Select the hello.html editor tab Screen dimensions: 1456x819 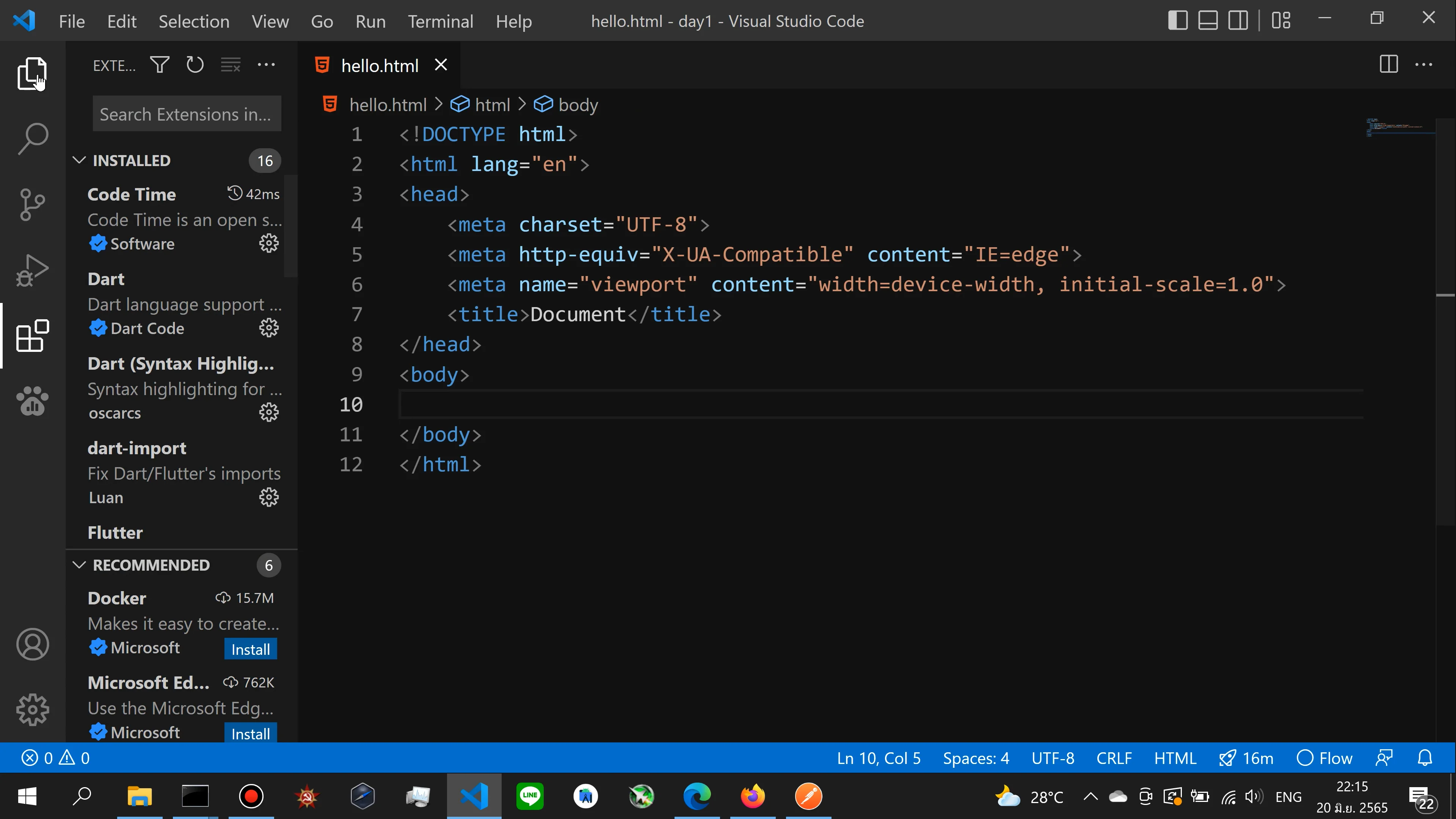coord(379,66)
